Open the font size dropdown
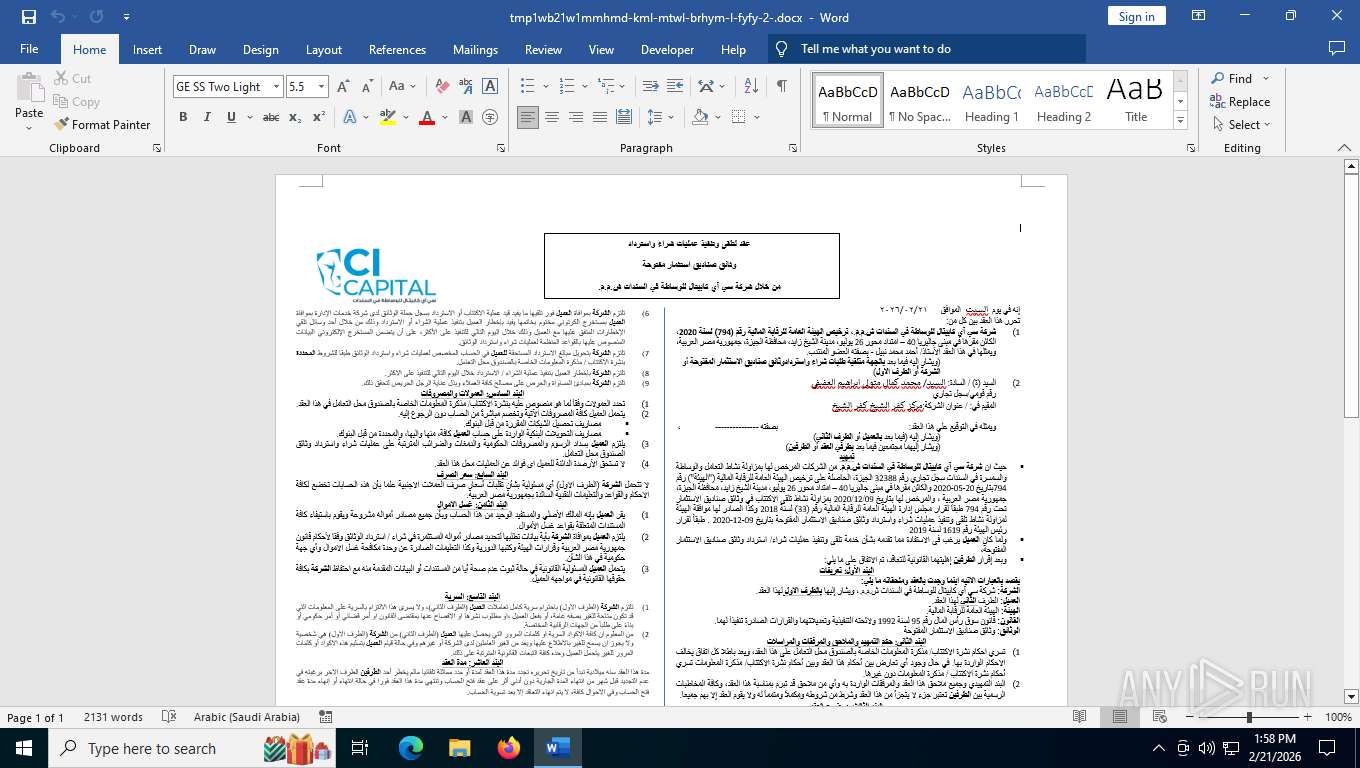 pyautogui.click(x=321, y=87)
